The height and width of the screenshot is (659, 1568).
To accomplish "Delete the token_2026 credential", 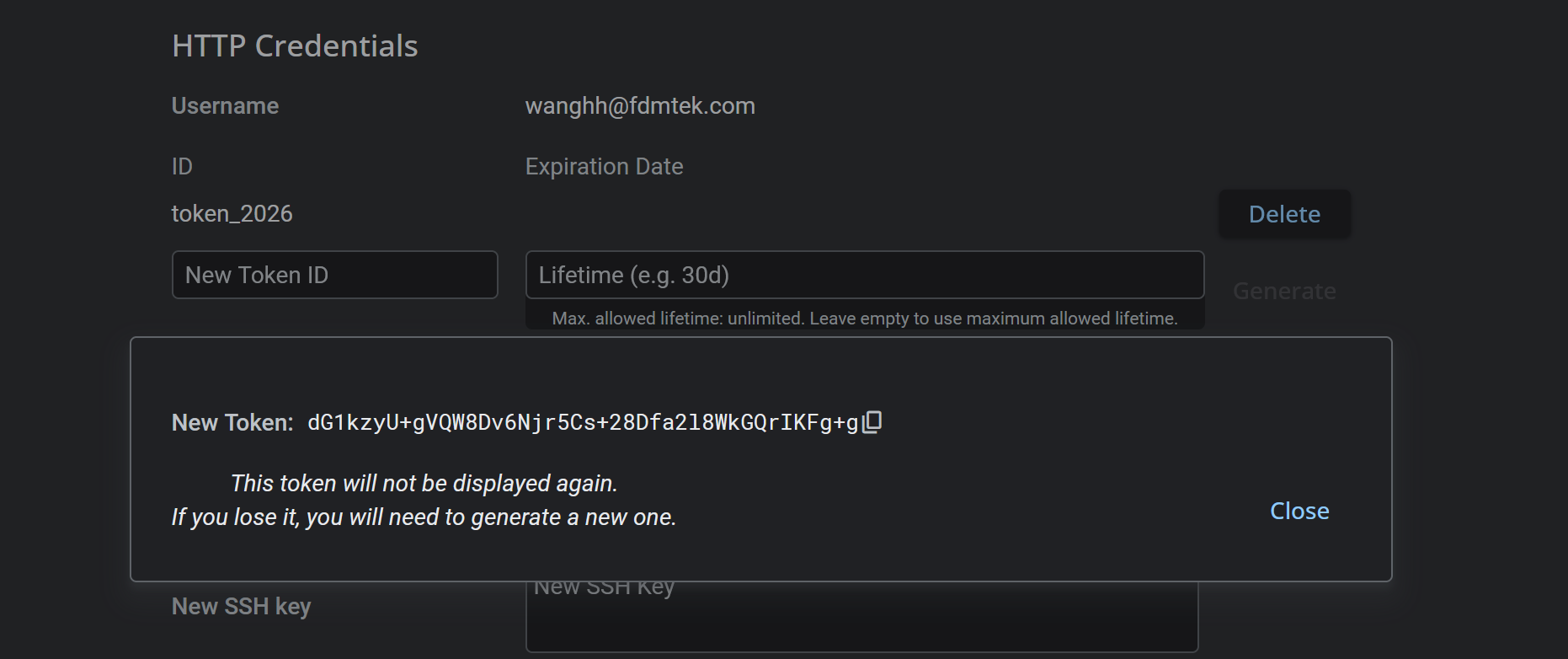I will pyautogui.click(x=1283, y=214).
